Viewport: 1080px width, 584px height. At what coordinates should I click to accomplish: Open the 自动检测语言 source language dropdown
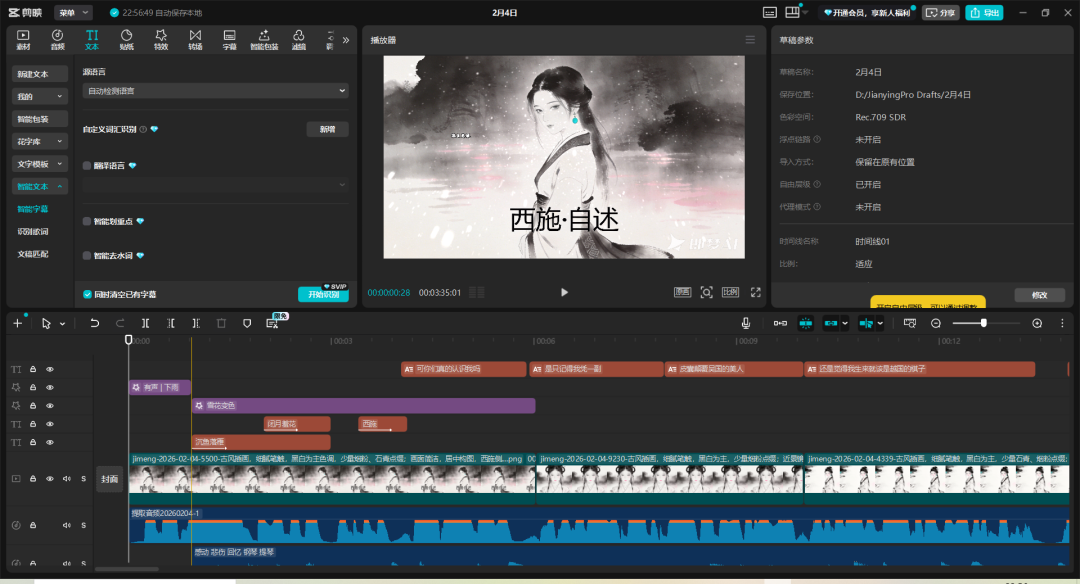point(215,91)
